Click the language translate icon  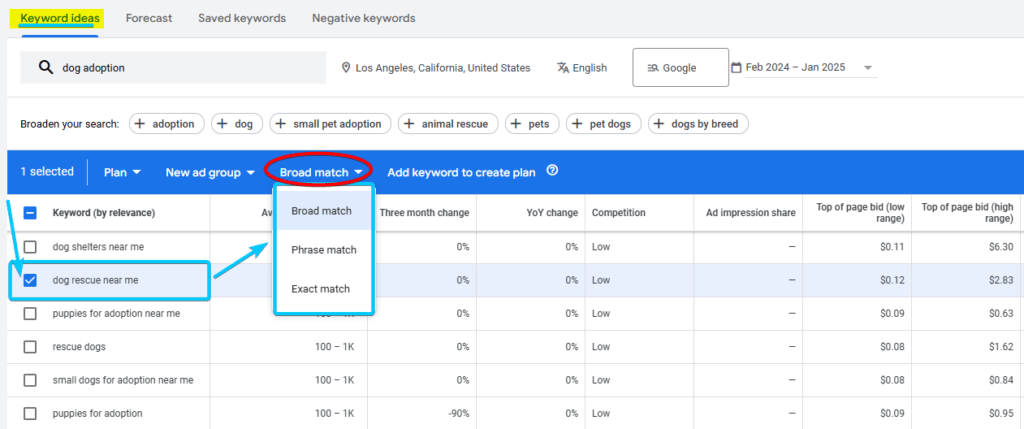point(563,68)
